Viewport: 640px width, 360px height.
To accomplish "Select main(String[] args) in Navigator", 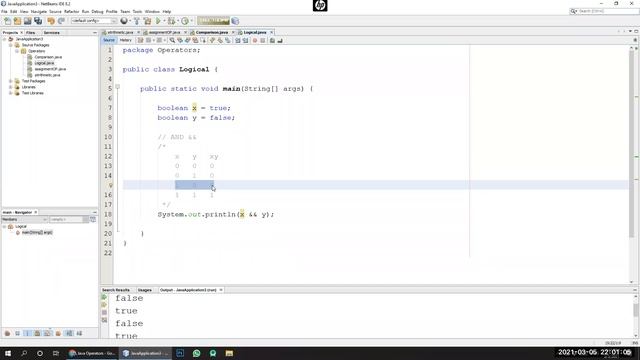I will [x=37, y=232].
